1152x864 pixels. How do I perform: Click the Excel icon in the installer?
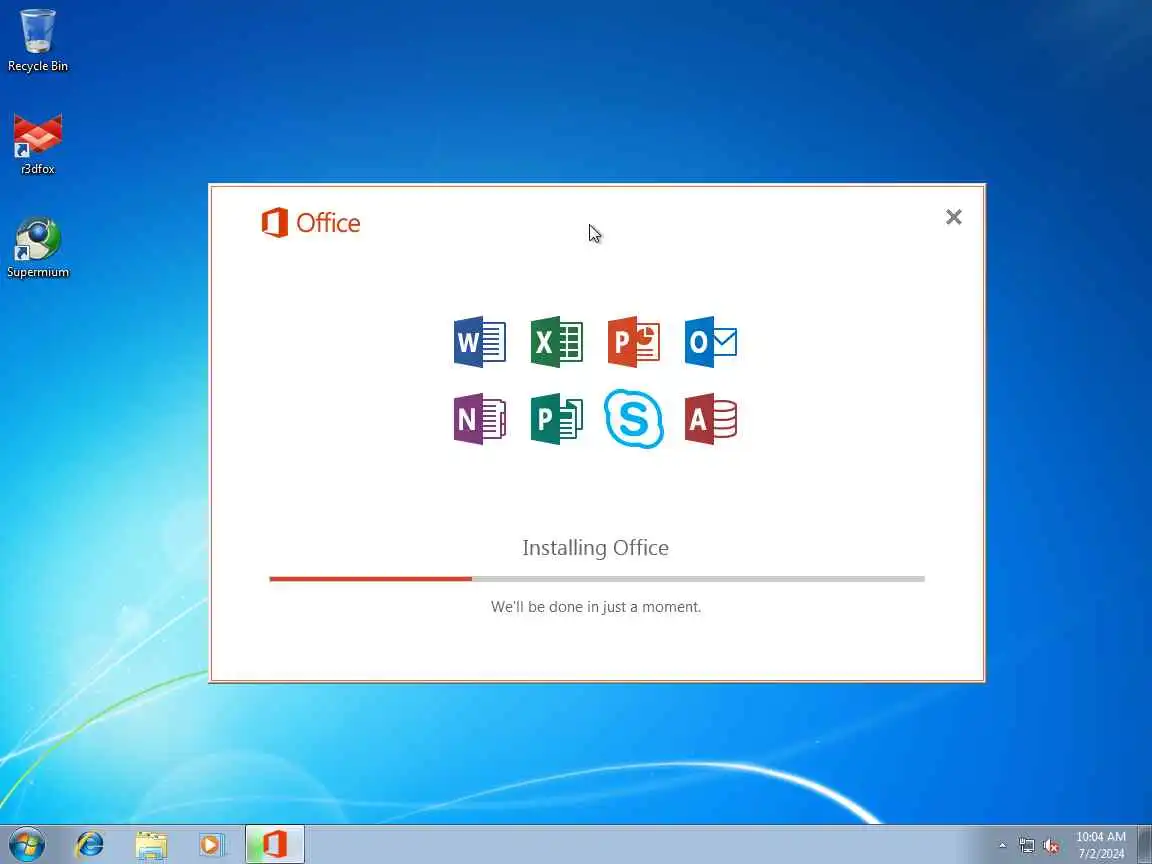point(556,342)
